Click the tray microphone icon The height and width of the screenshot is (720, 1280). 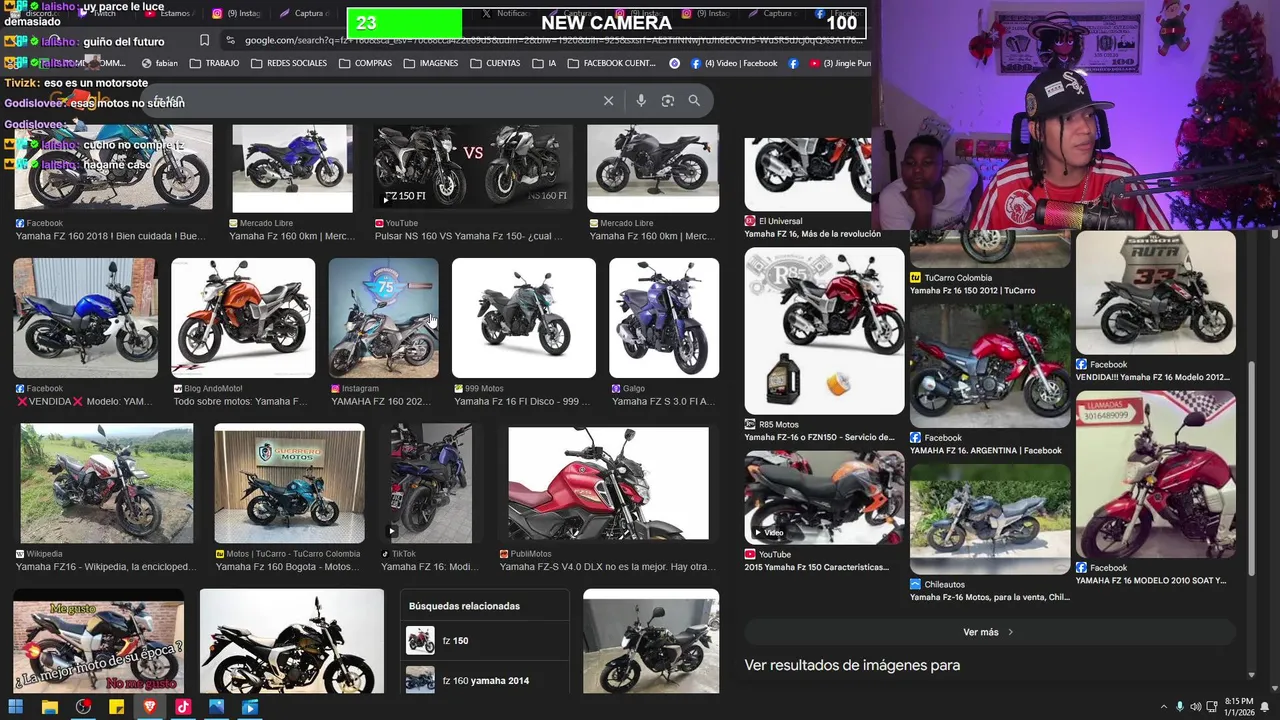point(1180,707)
